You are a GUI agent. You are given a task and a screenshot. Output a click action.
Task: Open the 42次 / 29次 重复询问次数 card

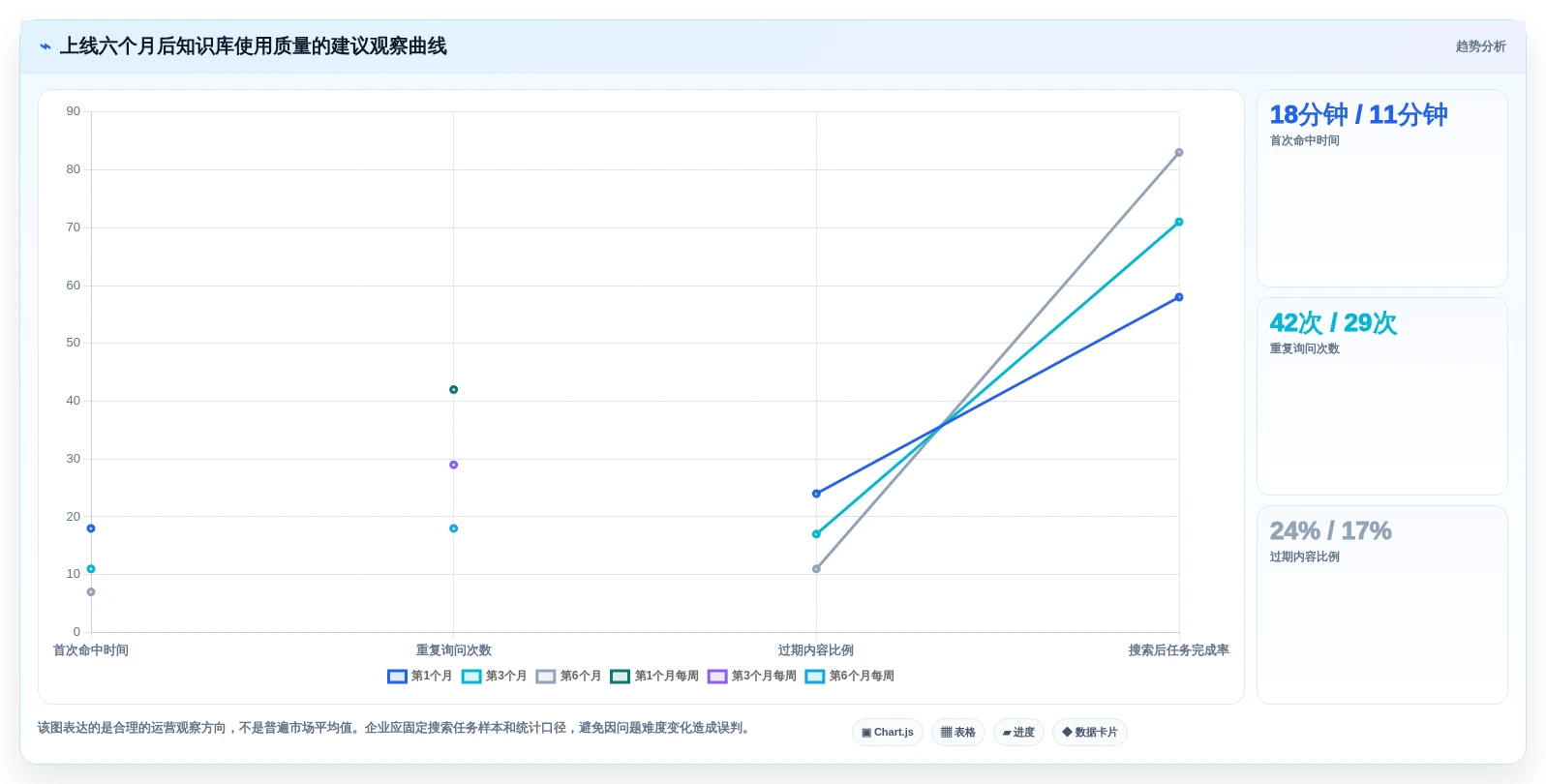(x=1381, y=397)
